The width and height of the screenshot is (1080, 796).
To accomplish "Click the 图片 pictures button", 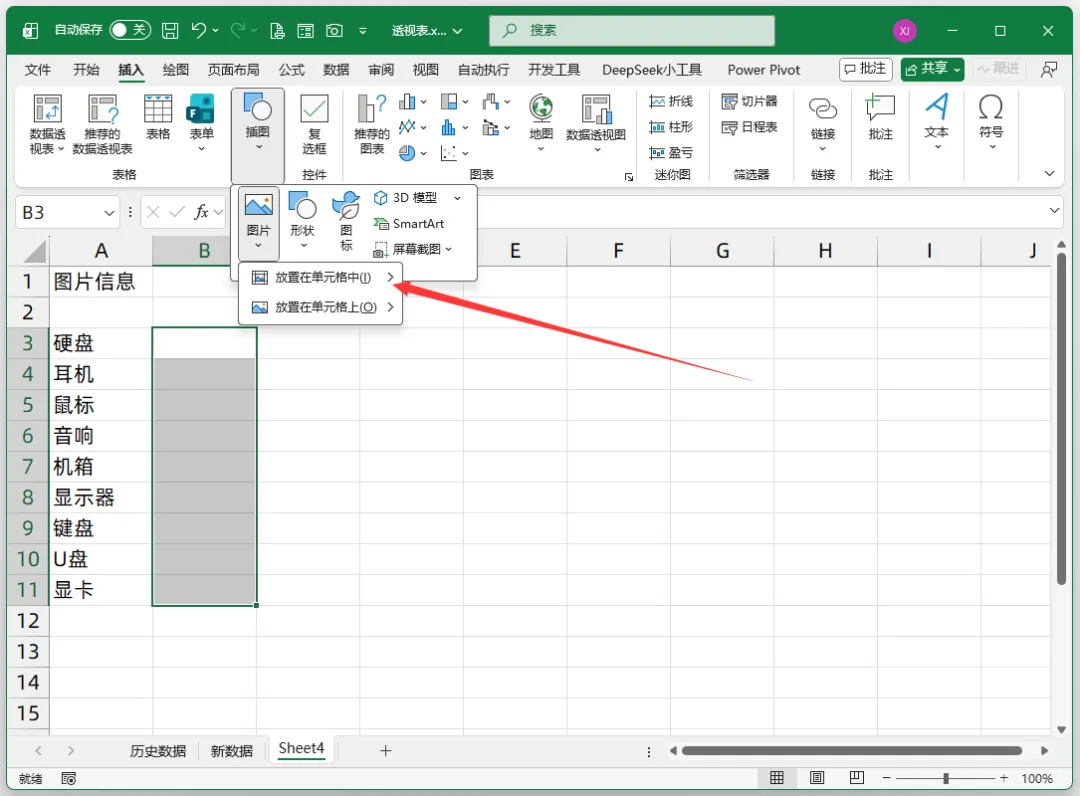I will pos(258,222).
